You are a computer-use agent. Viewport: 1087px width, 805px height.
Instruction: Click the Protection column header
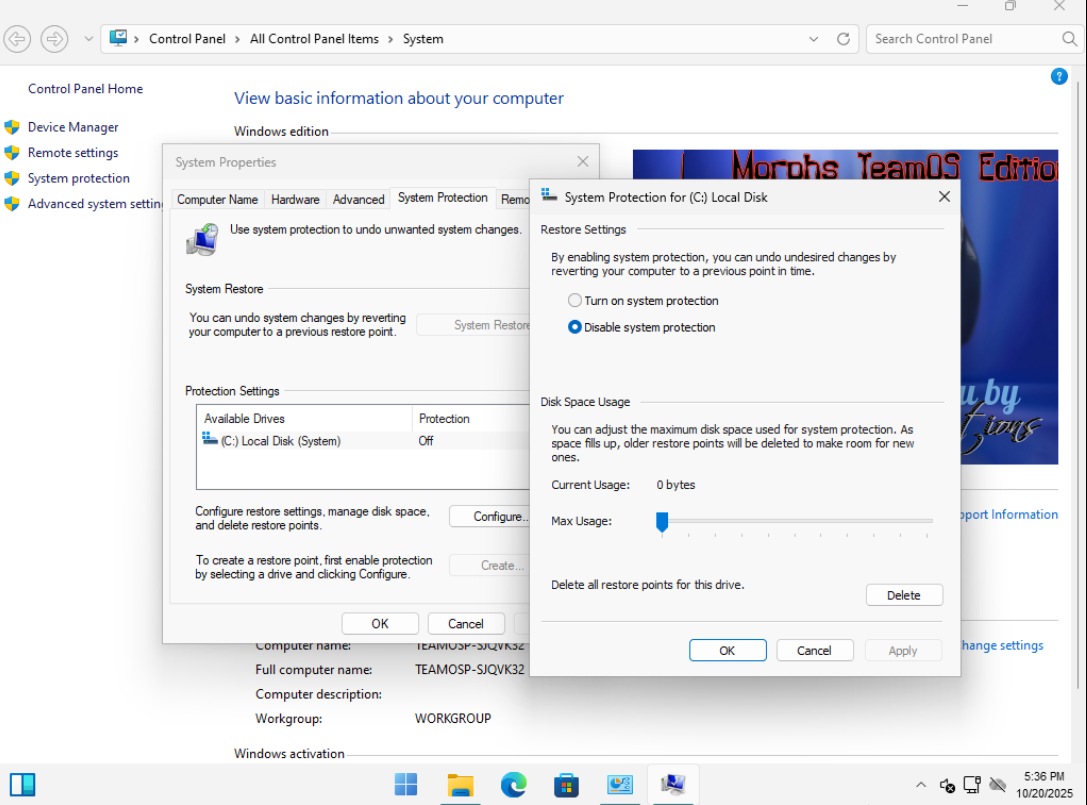tap(471, 419)
